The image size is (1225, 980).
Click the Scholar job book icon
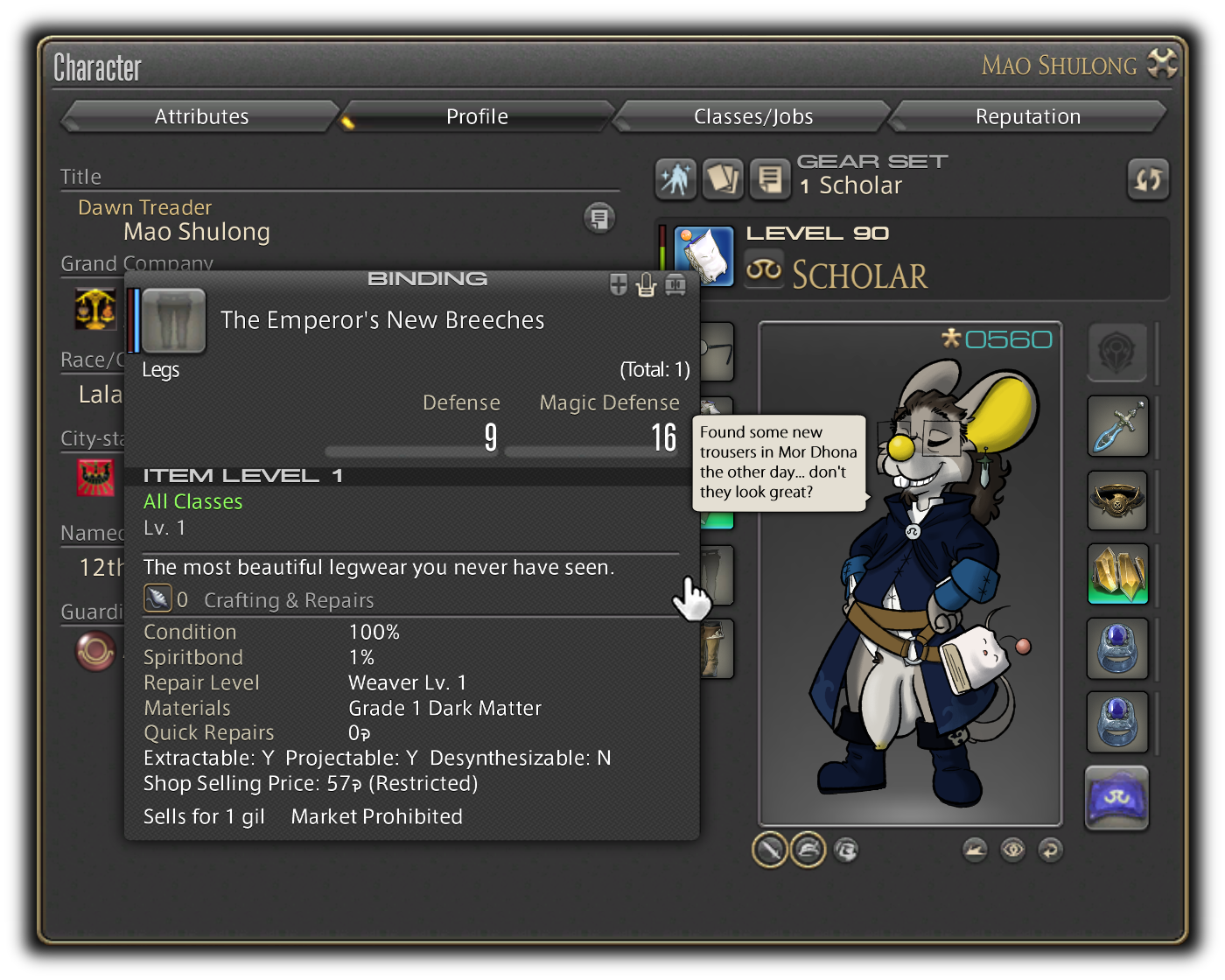(x=705, y=255)
